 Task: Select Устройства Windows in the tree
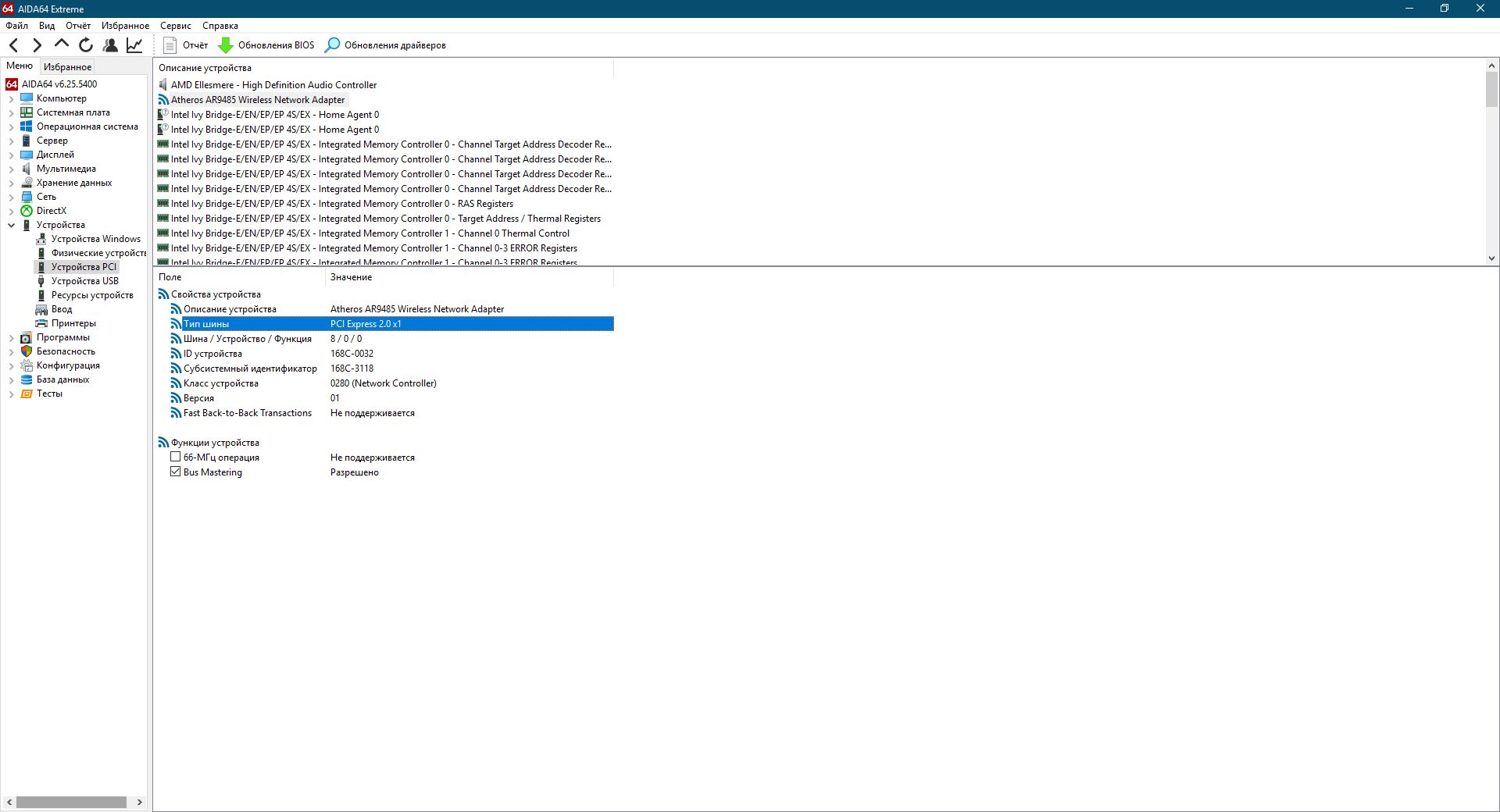[x=96, y=239]
